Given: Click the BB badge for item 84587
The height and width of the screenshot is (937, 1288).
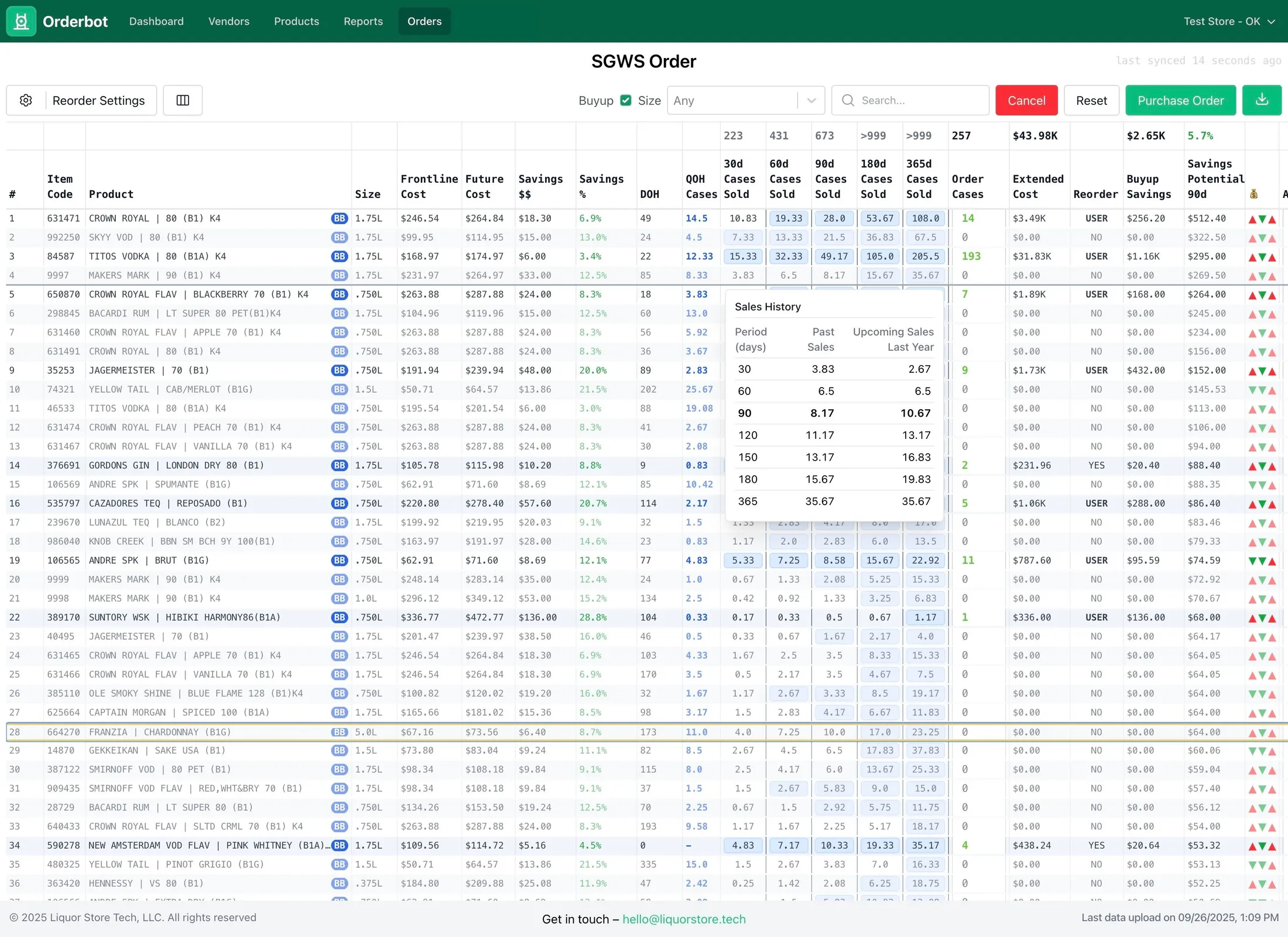Looking at the screenshot, I should pos(339,256).
